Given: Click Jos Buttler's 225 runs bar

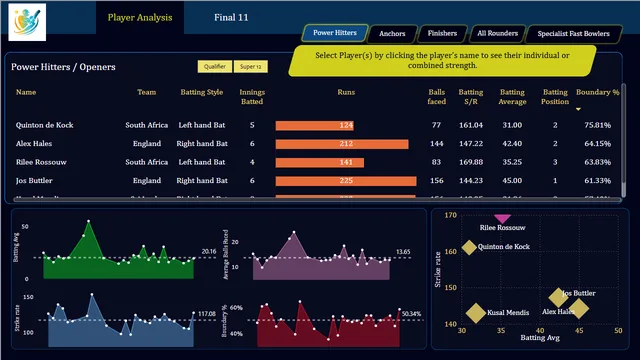Looking at the screenshot, I should 346,181.
